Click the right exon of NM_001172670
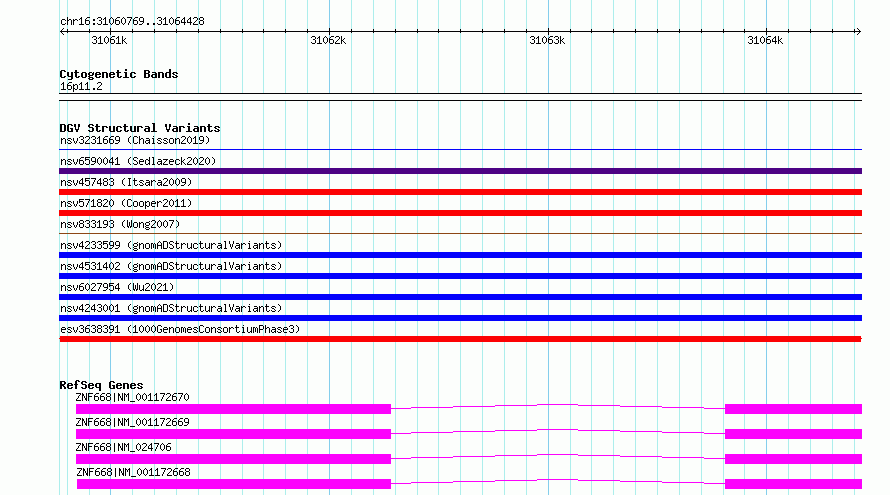This screenshot has height=495, width=890. 794,409
